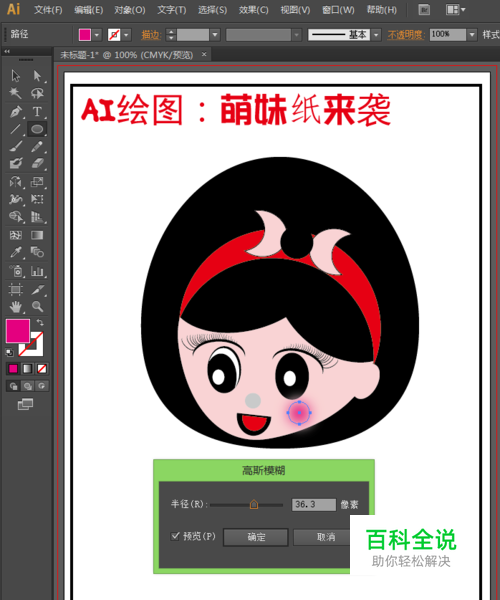The width and height of the screenshot is (500, 600).
Task: Open the 文字(T) menu
Action: point(172,10)
